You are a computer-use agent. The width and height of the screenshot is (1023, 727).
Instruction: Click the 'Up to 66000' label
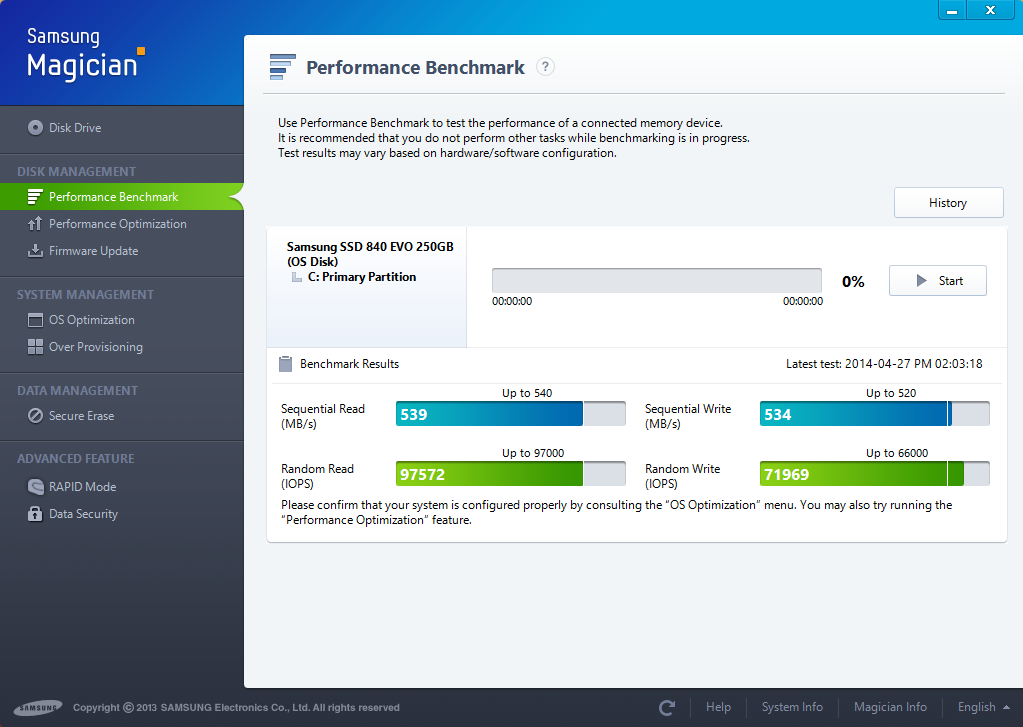tap(896, 453)
